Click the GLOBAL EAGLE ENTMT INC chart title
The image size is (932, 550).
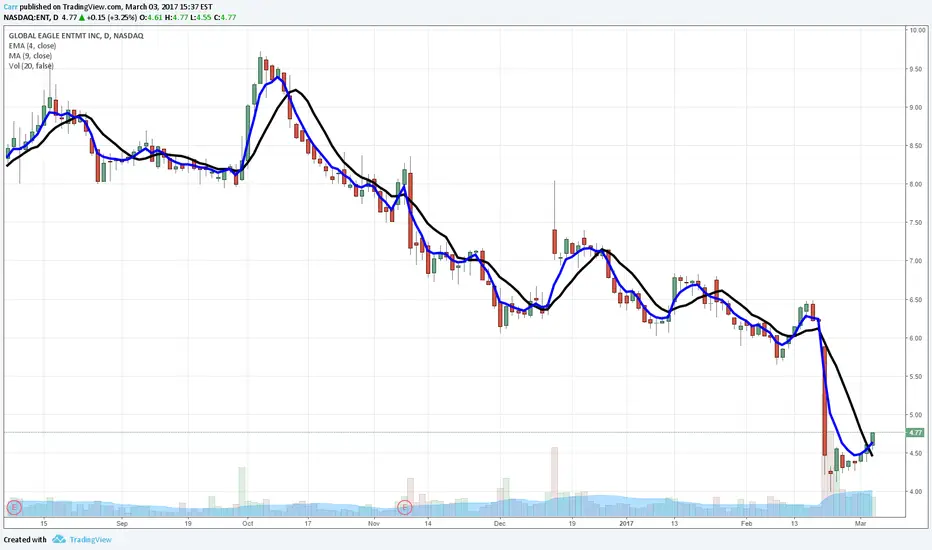click(x=60, y=34)
